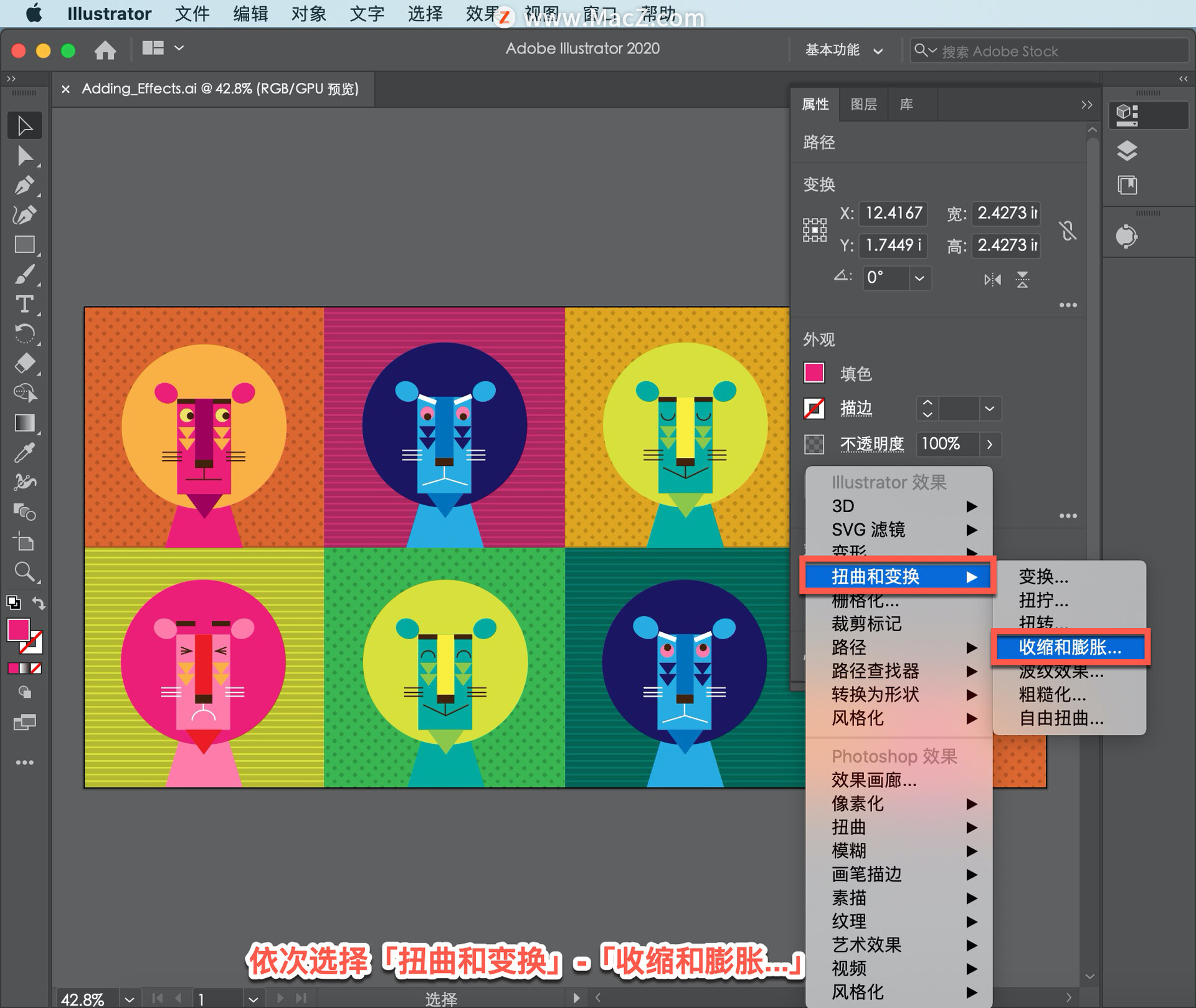Open more options in 变换 section
Image resolution: width=1196 pixels, height=1008 pixels.
[1068, 305]
